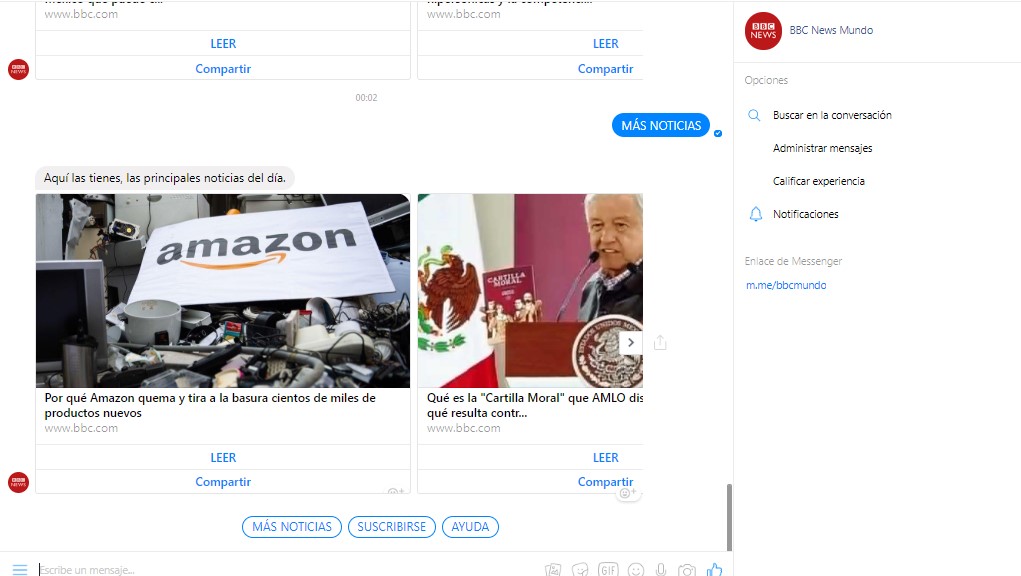Click the delivered checkmark icon

(x=718, y=133)
